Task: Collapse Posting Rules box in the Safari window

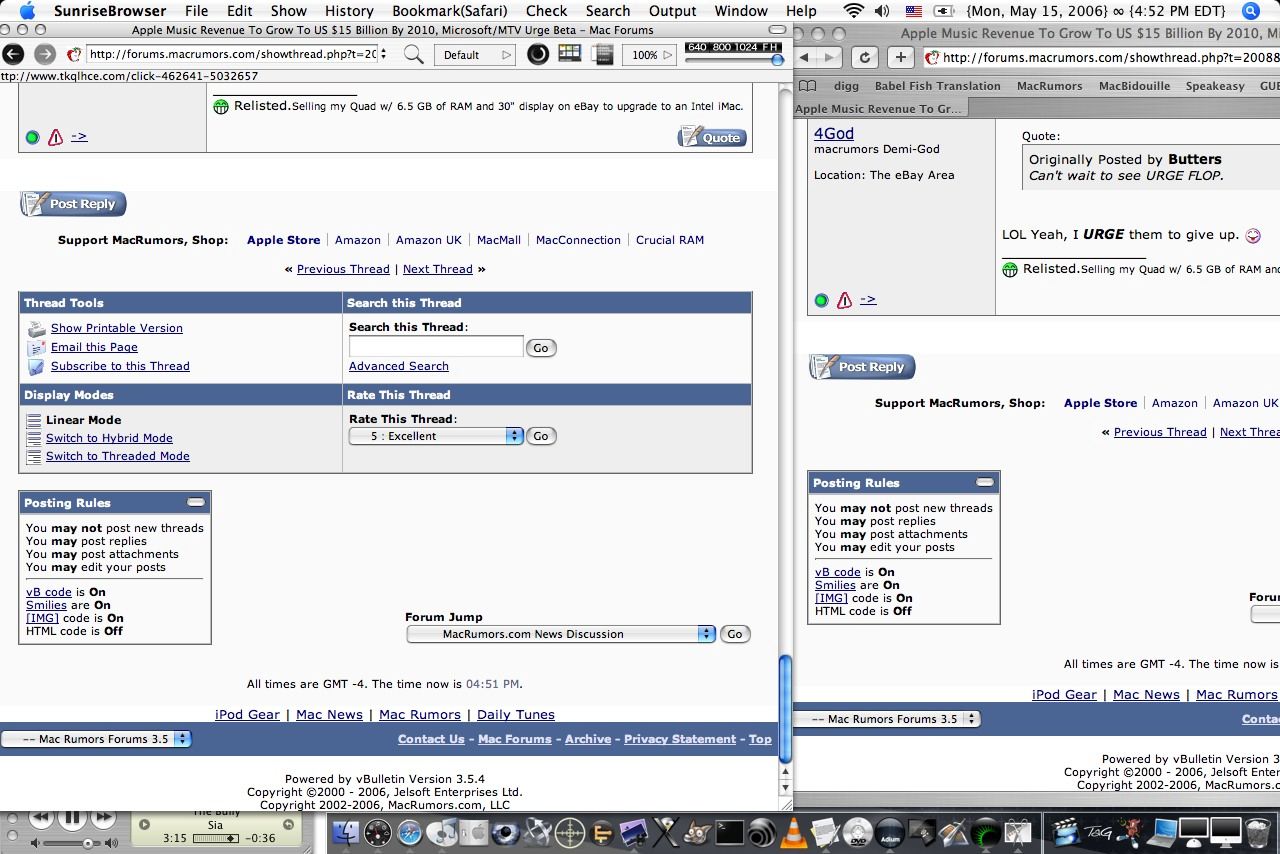Action: tap(985, 482)
